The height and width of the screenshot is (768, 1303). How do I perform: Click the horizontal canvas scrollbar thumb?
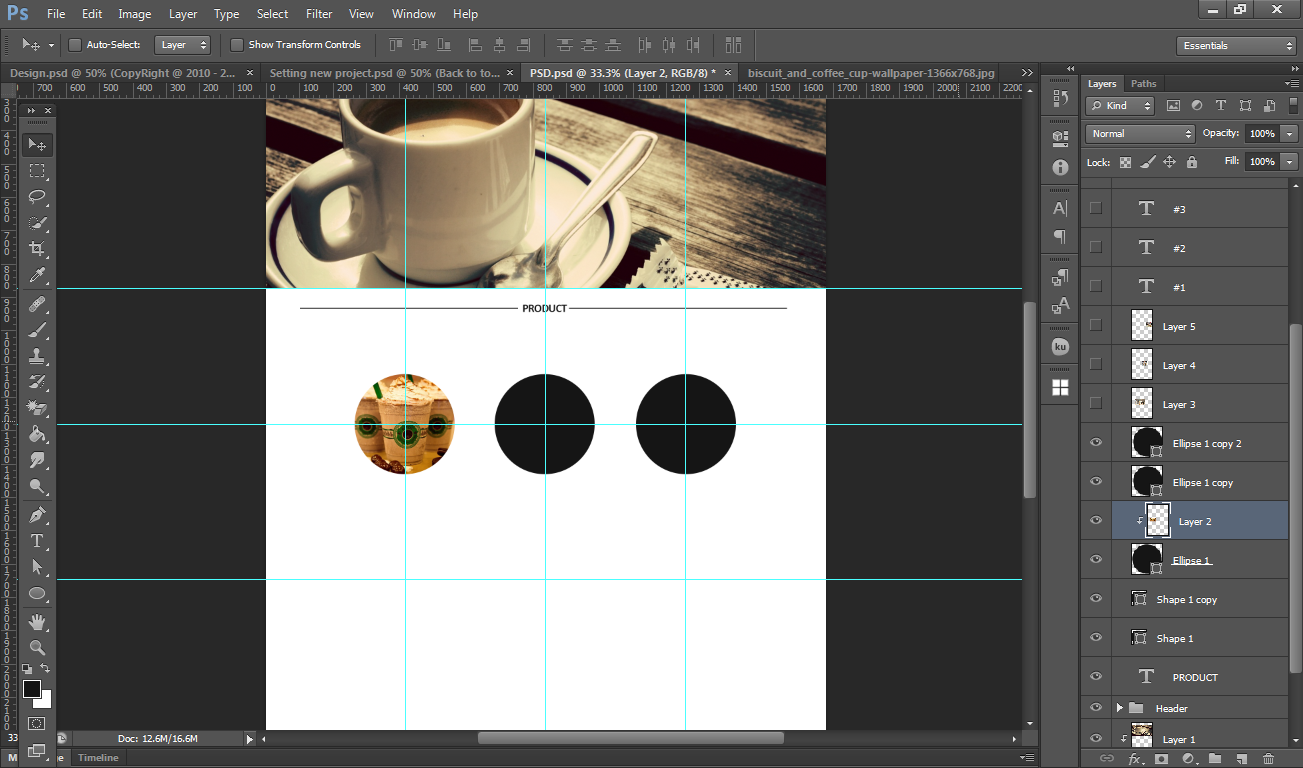point(630,739)
